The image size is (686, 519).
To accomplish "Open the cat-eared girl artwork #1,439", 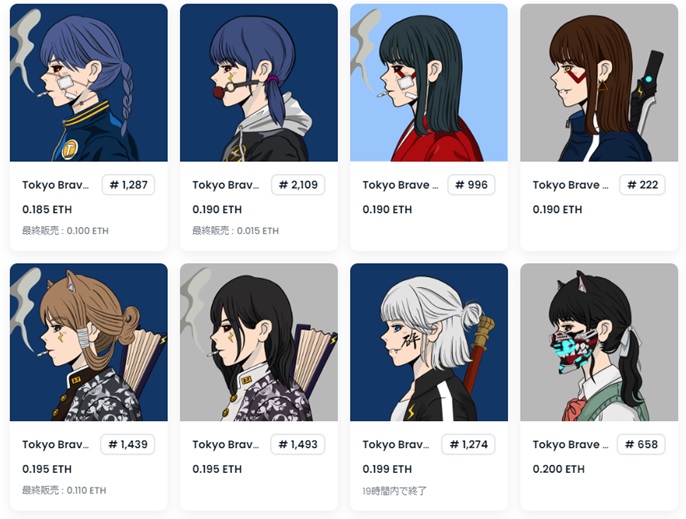I will pos(88,342).
